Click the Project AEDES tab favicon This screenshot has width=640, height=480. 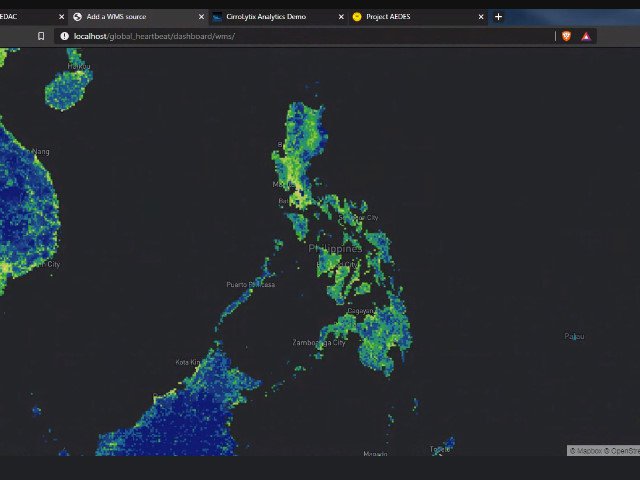357,17
